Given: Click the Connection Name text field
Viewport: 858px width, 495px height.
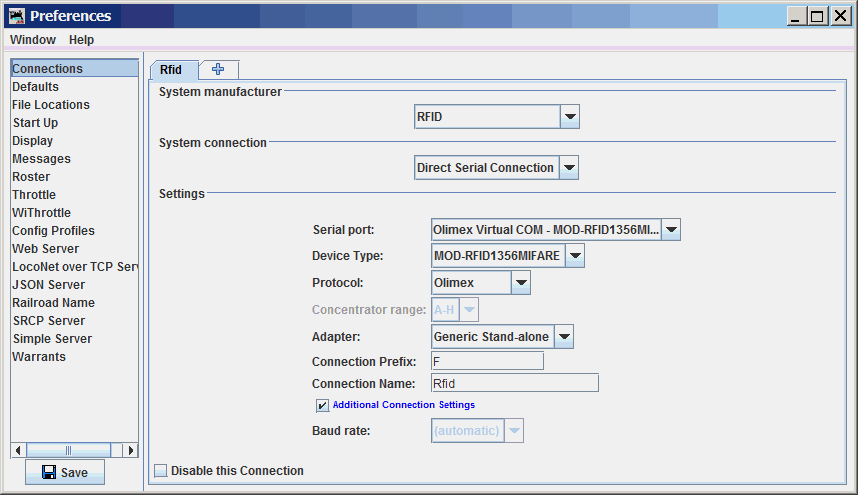Looking at the screenshot, I should (514, 383).
